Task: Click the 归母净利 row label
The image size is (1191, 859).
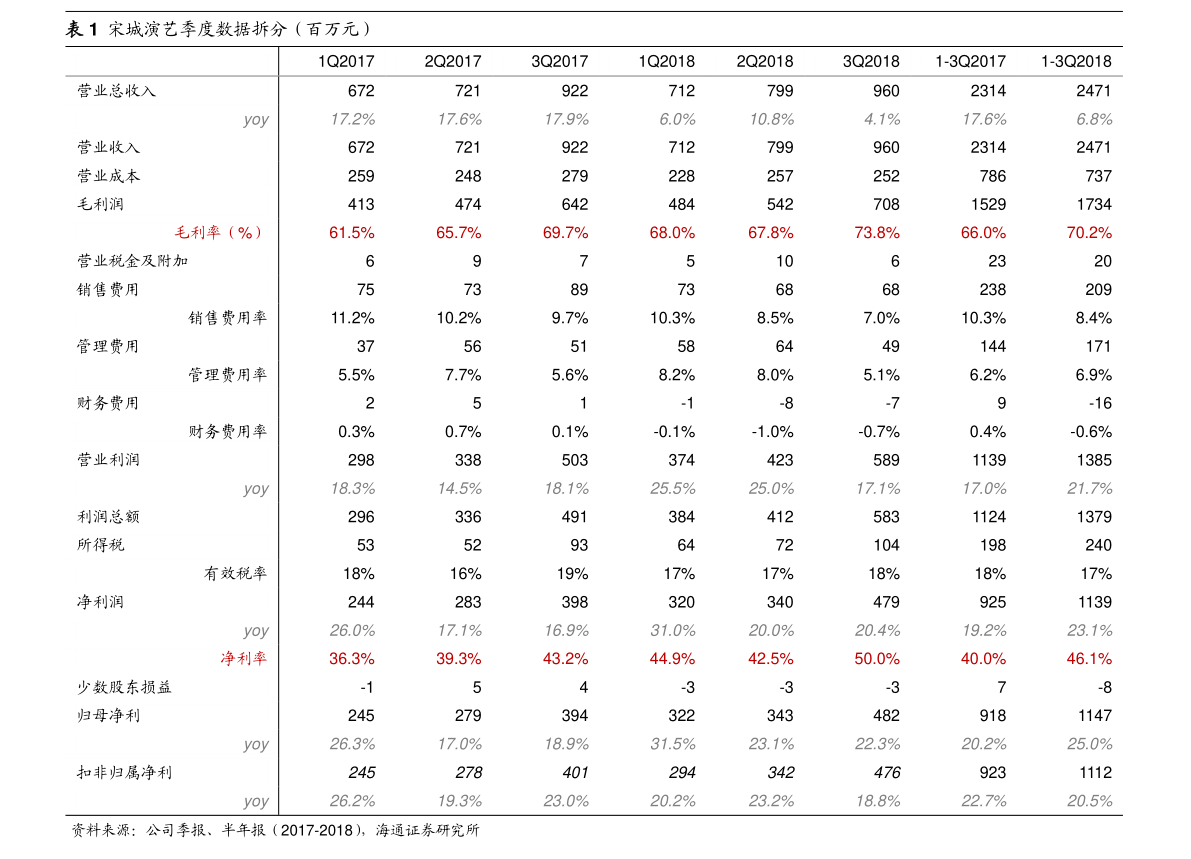Action: [x=108, y=715]
